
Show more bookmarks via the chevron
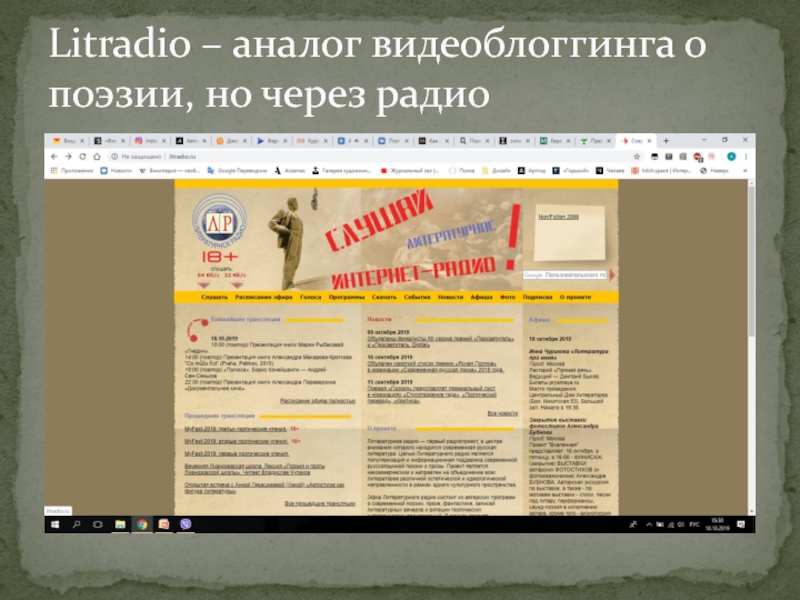[x=745, y=171]
